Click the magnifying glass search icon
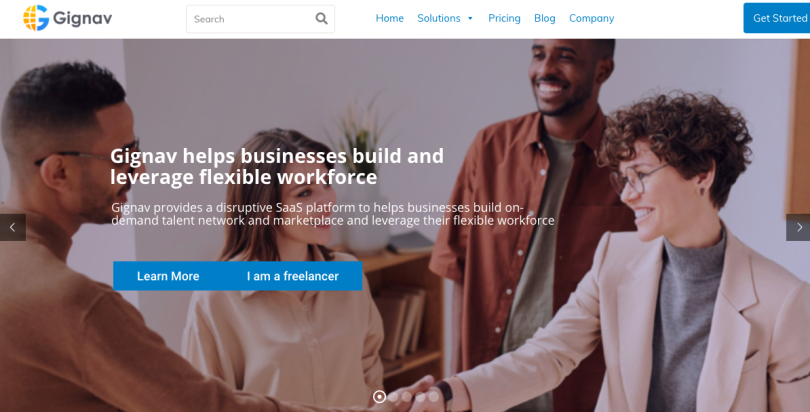This screenshot has height=412, width=810. 321,19
